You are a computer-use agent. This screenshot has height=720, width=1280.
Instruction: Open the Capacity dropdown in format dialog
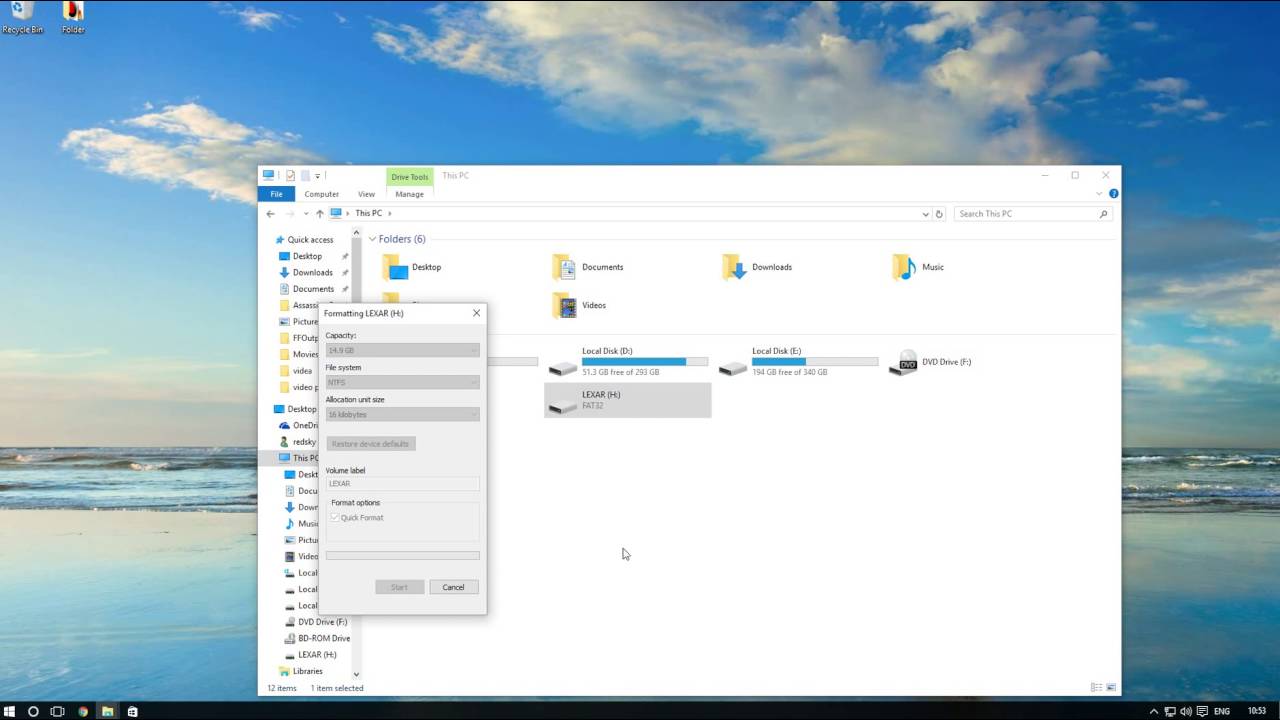[403, 350]
